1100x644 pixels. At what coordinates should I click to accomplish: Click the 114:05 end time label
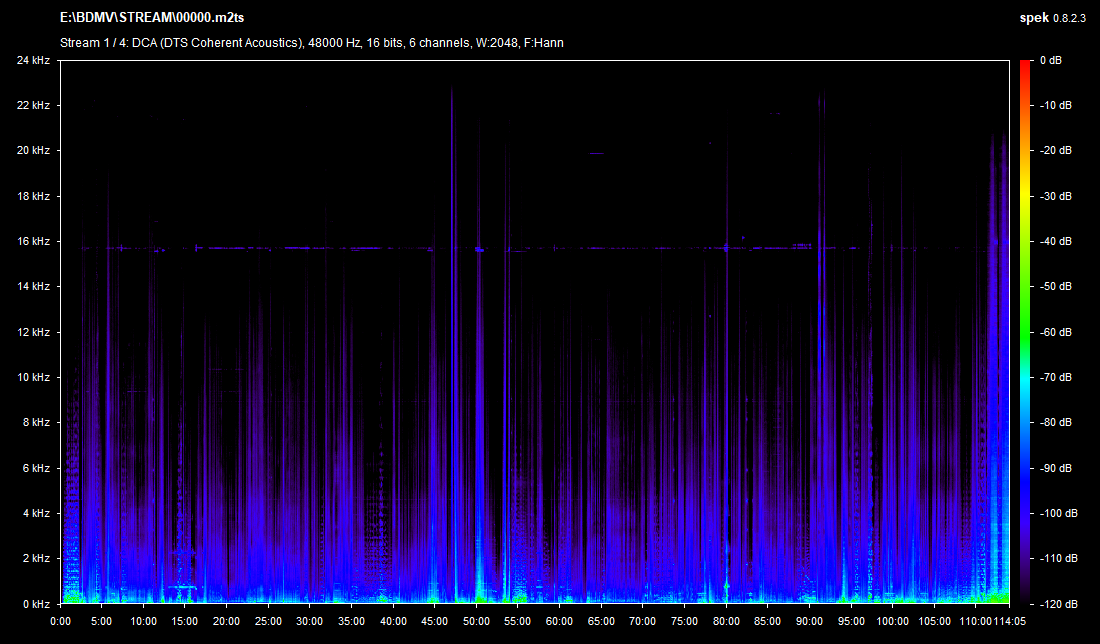(x=1009, y=620)
